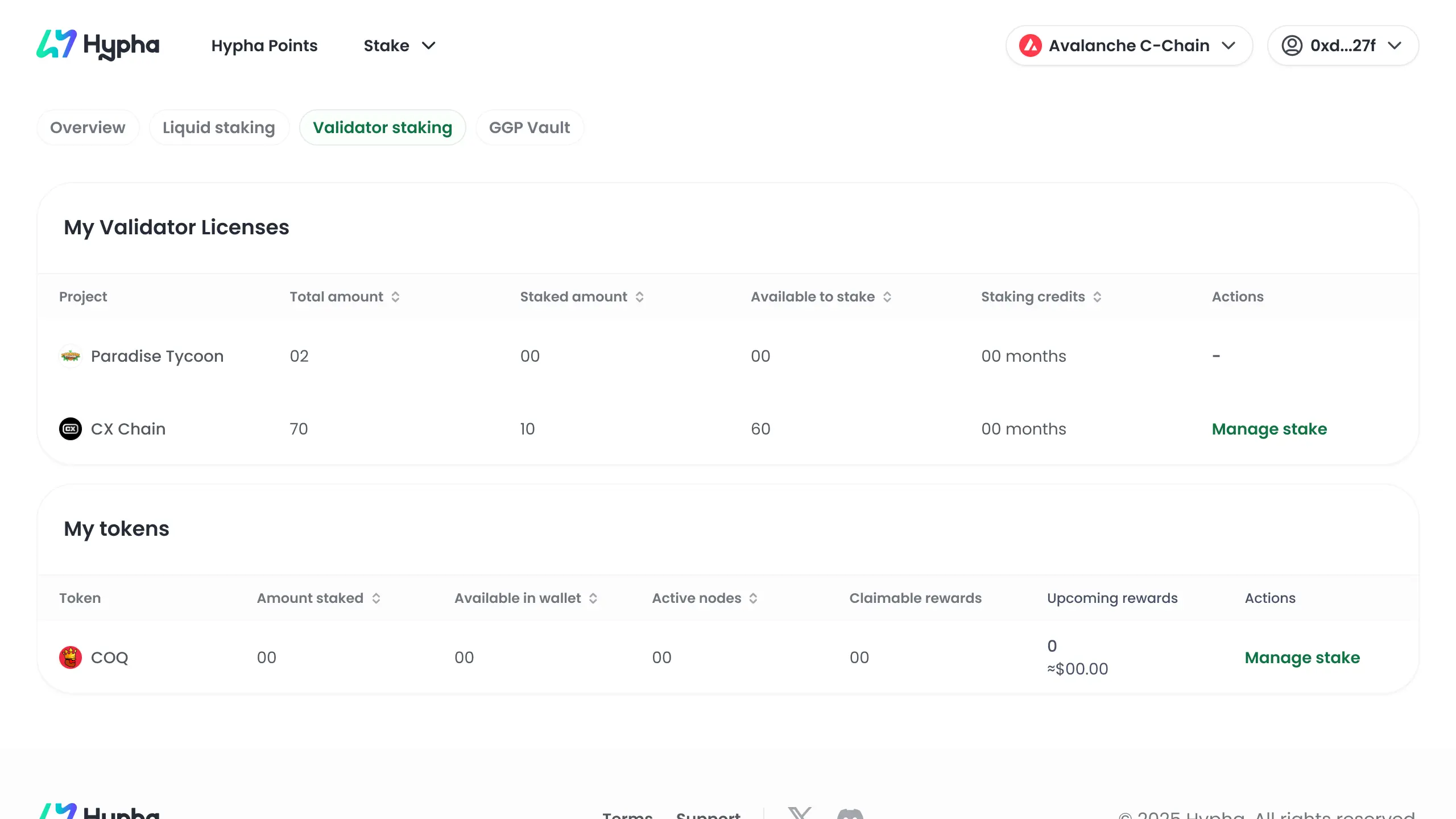Click CX Chain's 00 months staking credits
Image resolution: width=1456 pixels, height=819 pixels.
click(x=1024, y=429)
